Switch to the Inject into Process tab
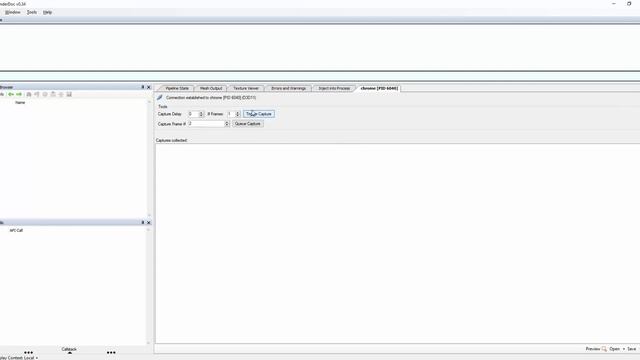 [x=334, y=88]
